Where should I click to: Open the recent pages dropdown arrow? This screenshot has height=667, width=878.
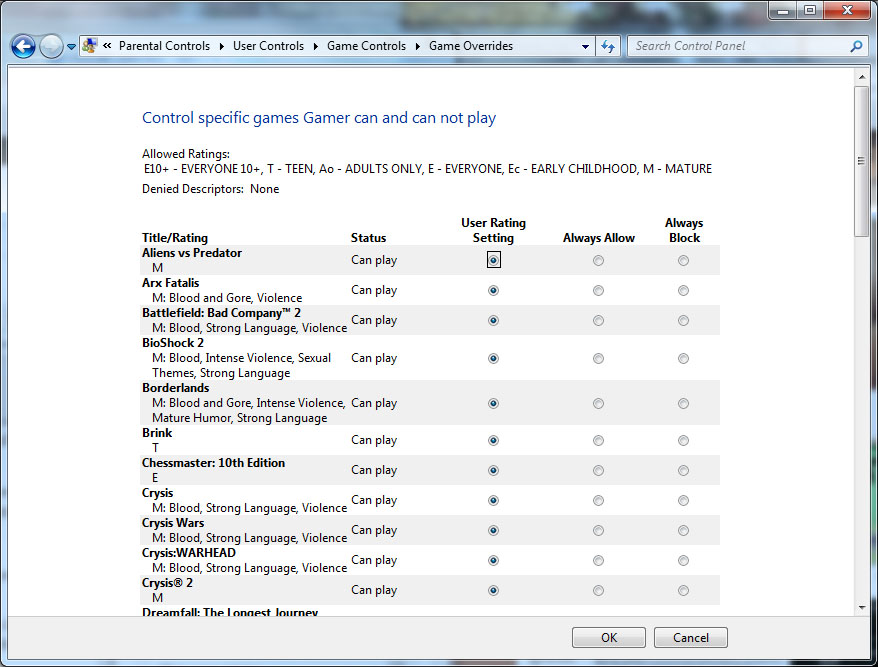pyautogui.click(x=71, y=46)
